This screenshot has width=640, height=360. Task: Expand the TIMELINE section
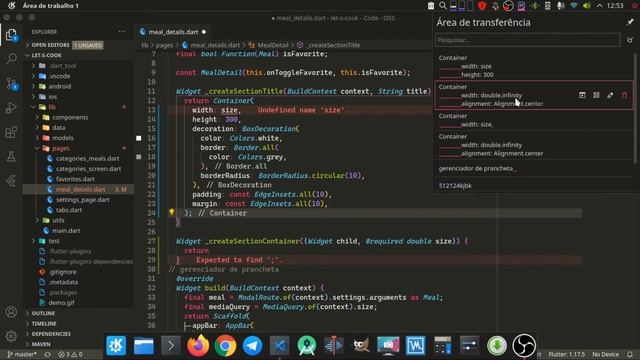click(44, 323)
